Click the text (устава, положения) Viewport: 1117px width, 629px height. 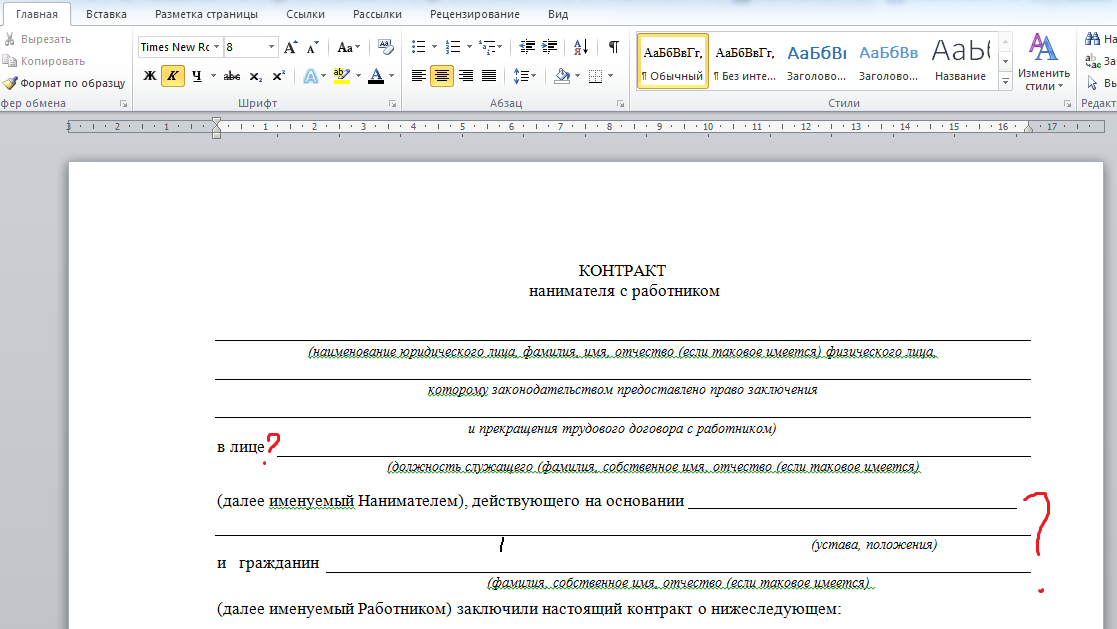point(874,545)
